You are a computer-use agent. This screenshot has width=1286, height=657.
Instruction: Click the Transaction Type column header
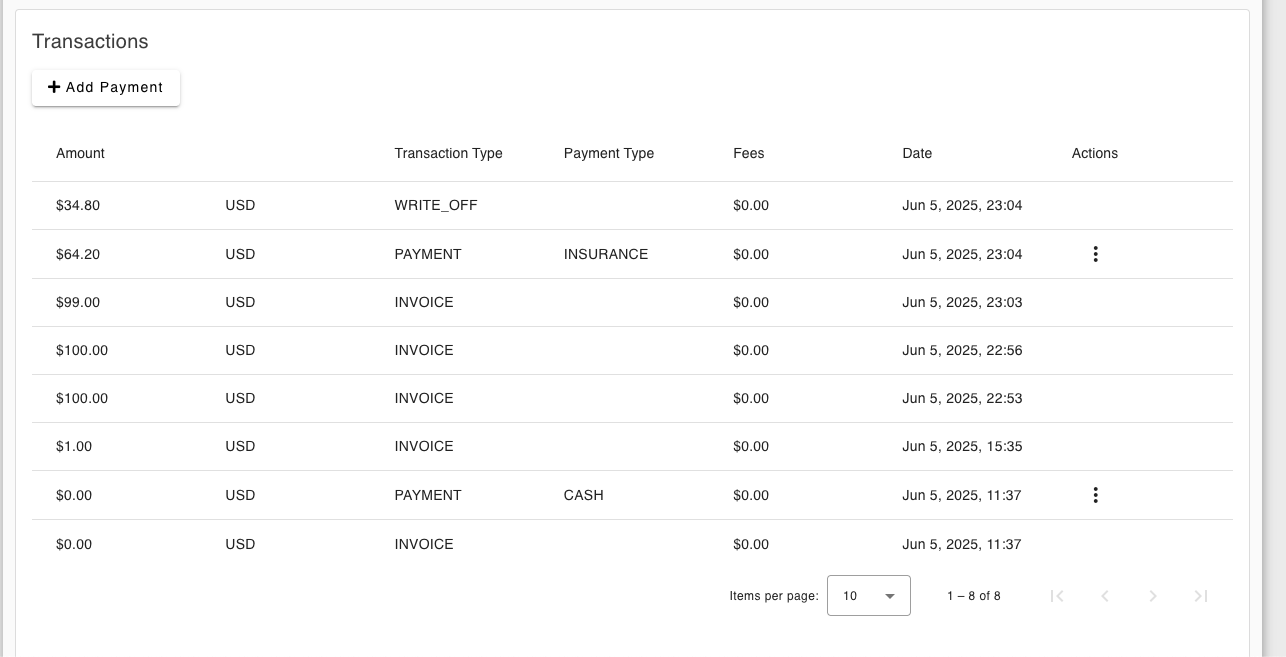pyautogui.click(x=448, y=153)
